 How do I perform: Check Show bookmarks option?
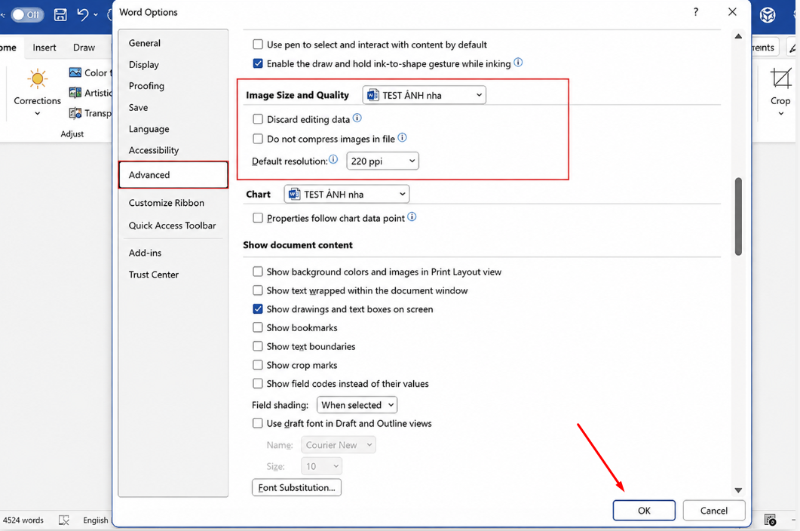(x=258, y=327)
